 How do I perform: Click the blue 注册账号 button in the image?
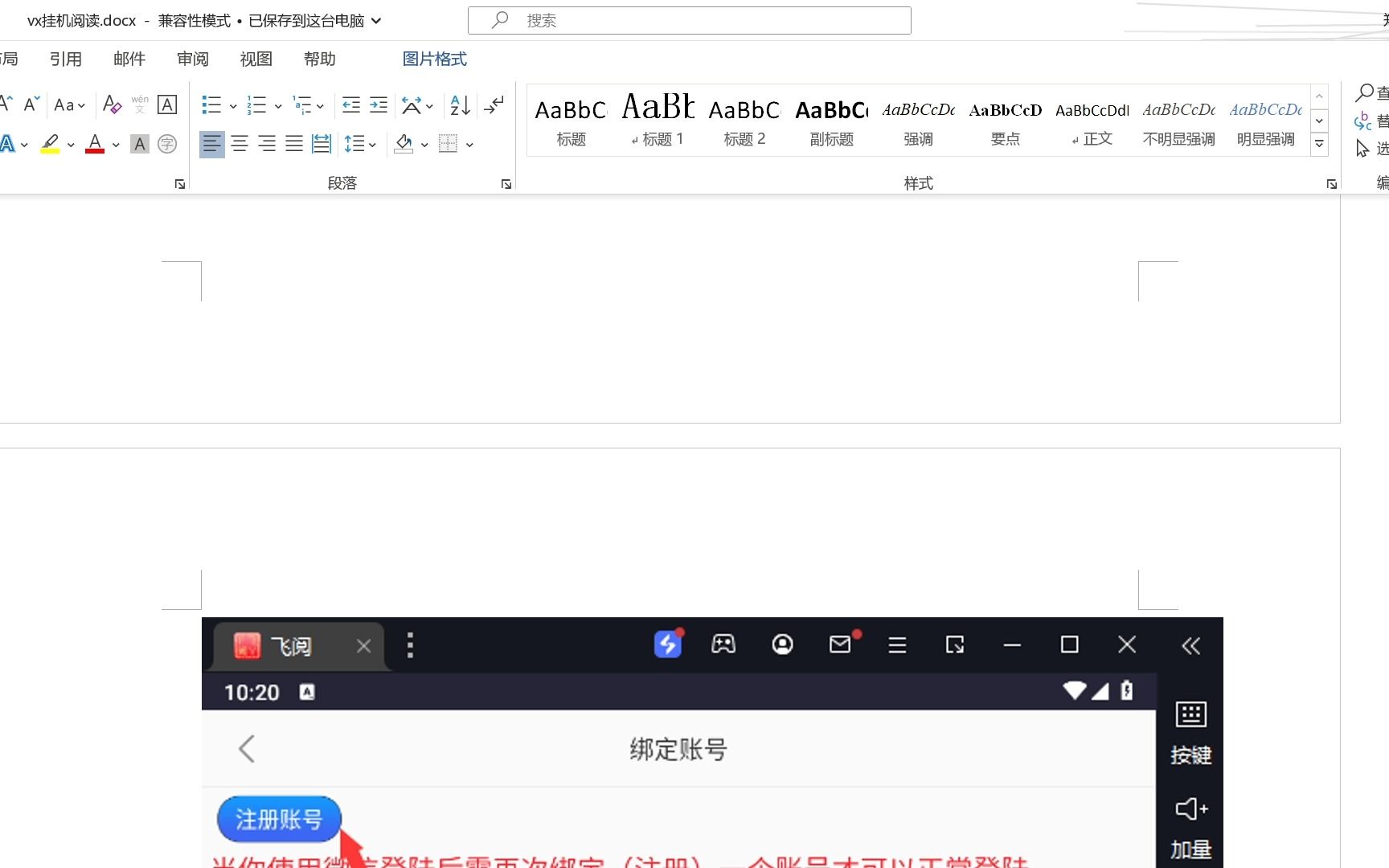[279, 819]
